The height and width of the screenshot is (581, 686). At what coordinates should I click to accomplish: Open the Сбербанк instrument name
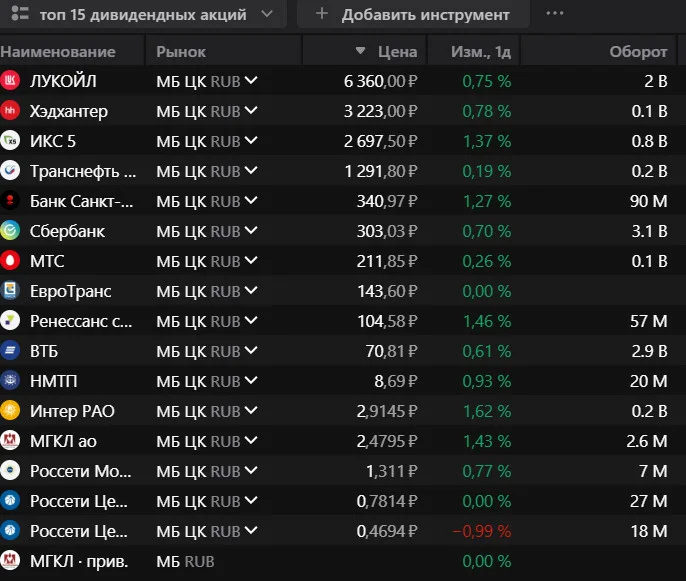point(67,231)
